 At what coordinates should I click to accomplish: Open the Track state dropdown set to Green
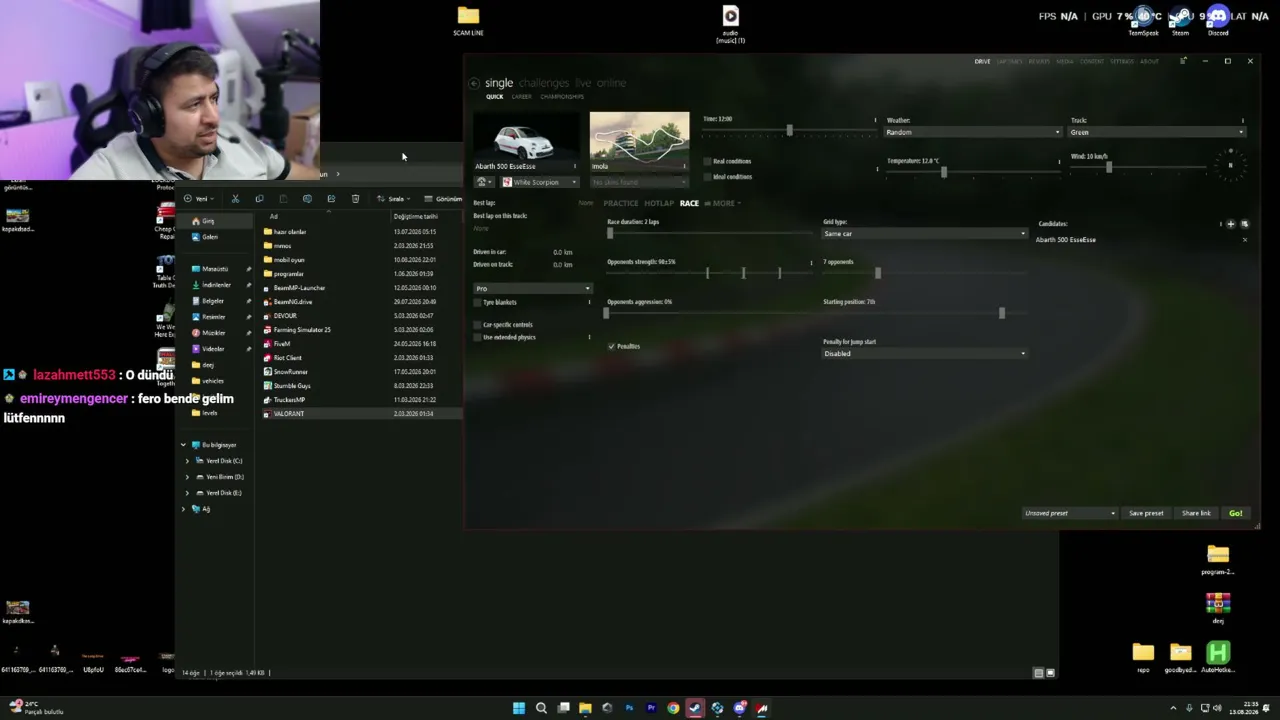1157,132
